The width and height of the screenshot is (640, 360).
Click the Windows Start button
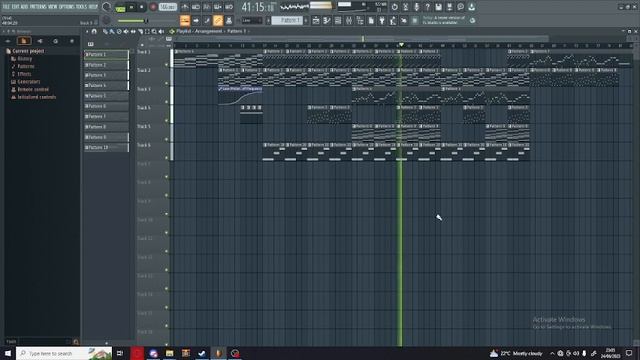click(x=8, y=353)
